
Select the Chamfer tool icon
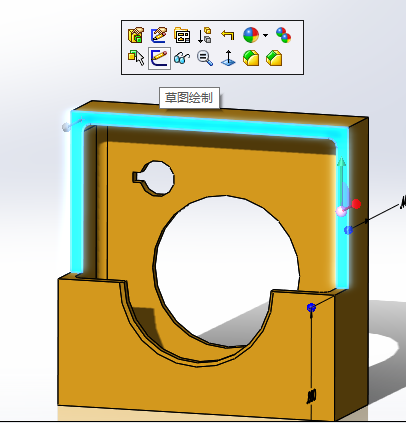[274, 58]
